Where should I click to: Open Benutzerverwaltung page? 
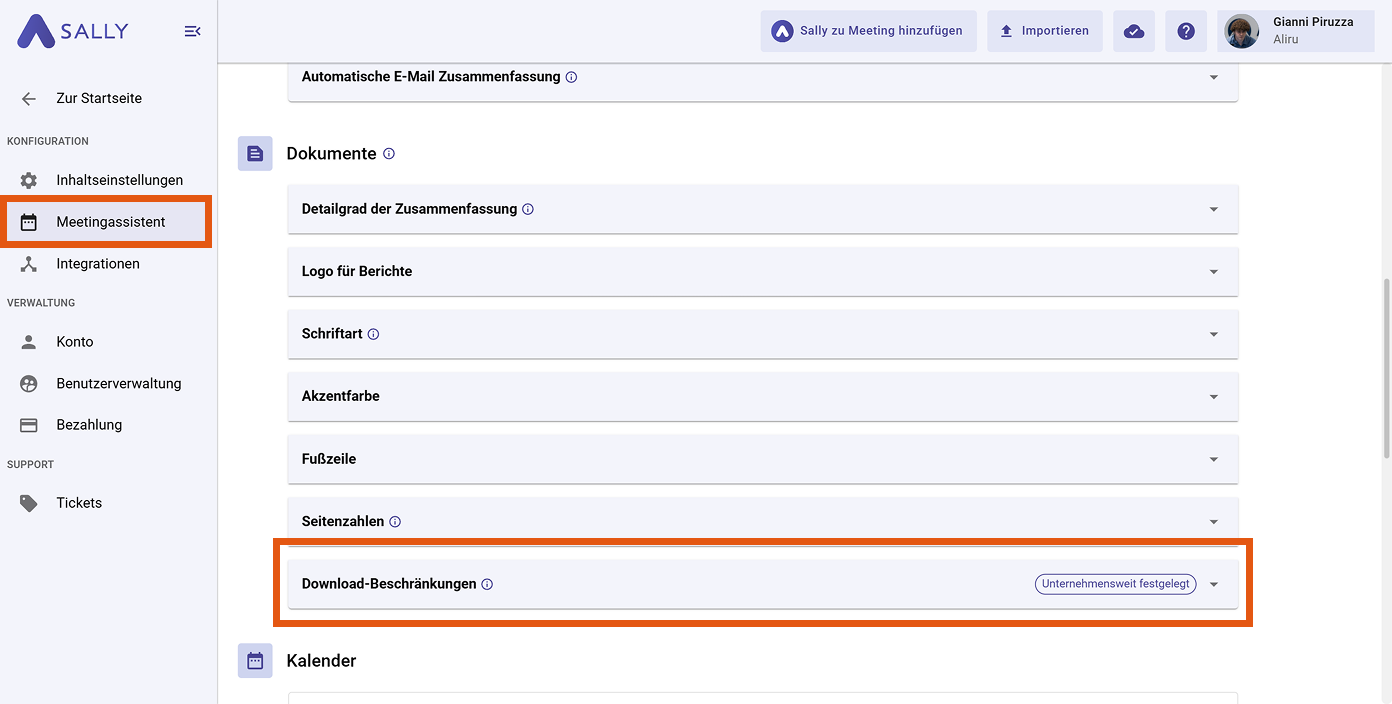point(118,383)
